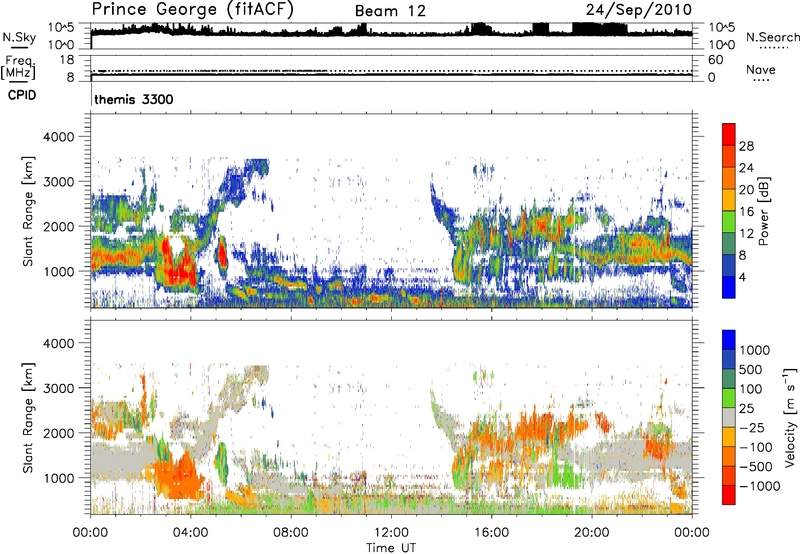Click the 'Time UT' axis title
The image size is (800, 554).
[391, 548]
